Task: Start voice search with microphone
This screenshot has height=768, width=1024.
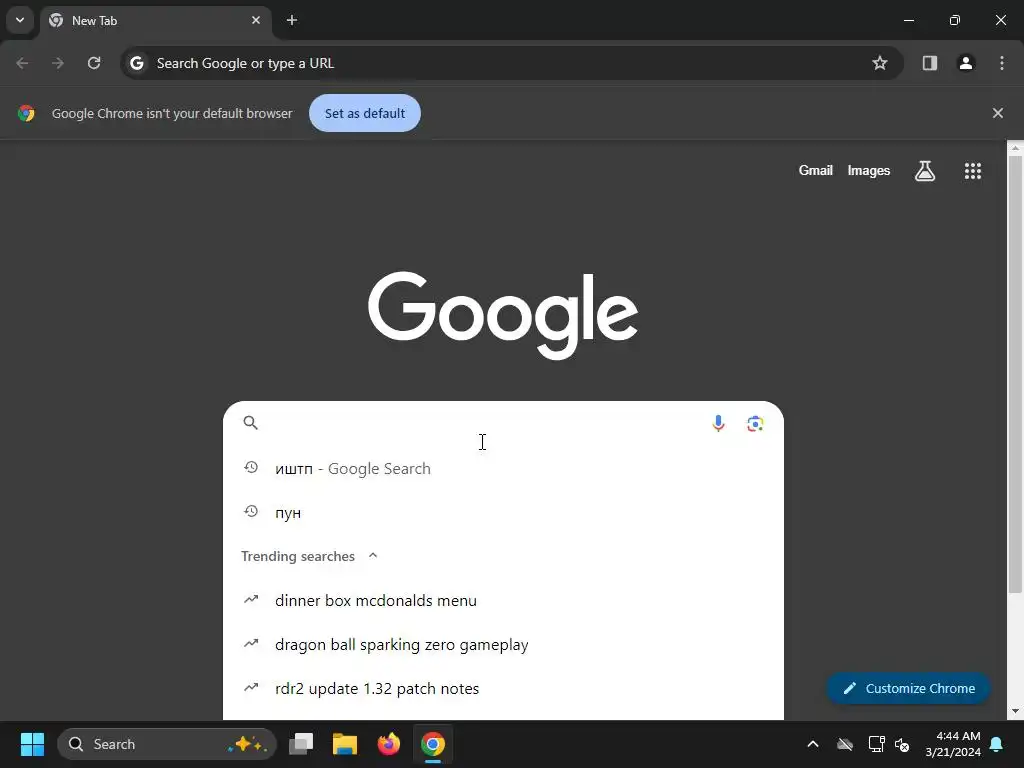Action: [718, 424]
